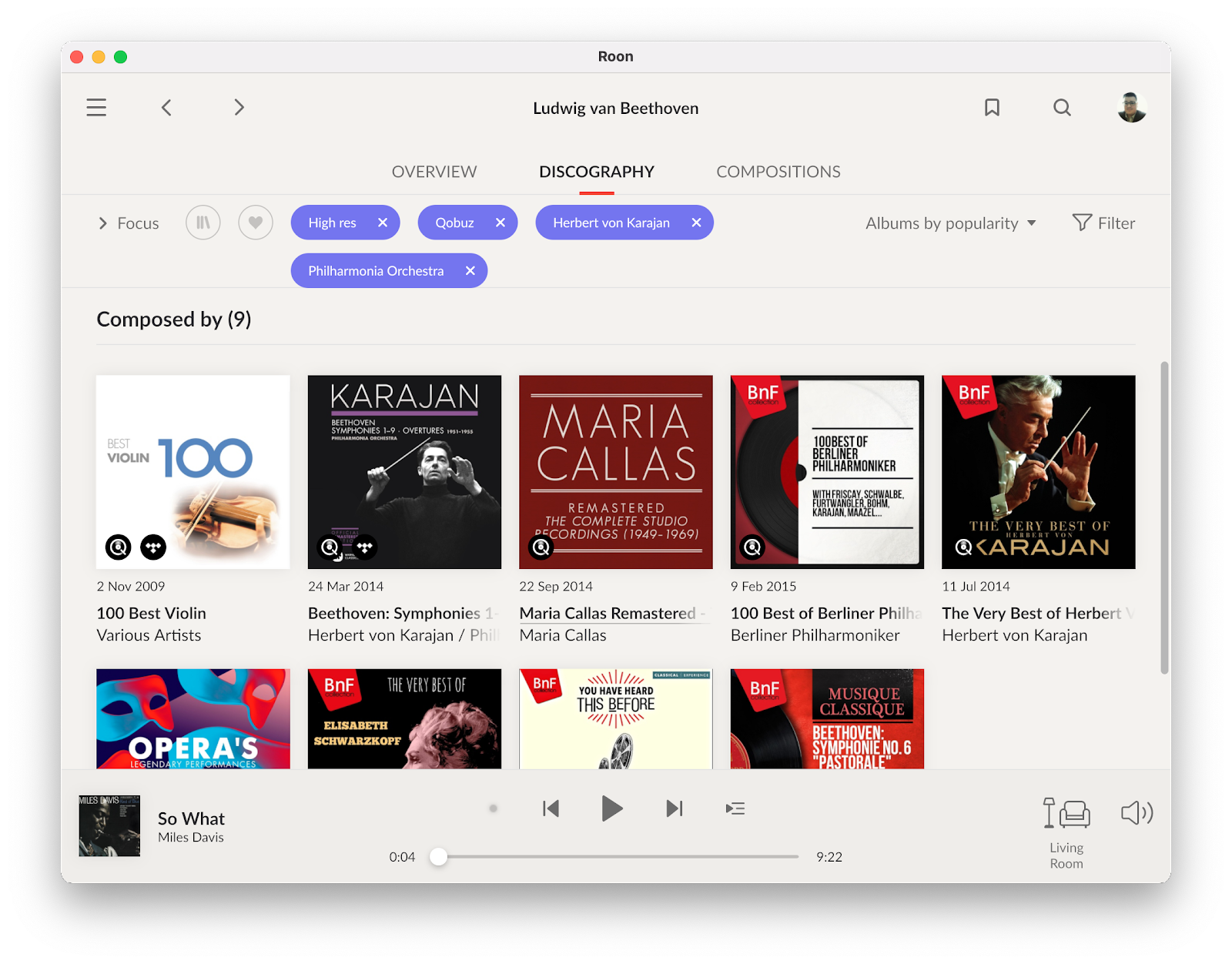Open 'Beethoven: Symphonies' title link
Viewport: 1232px width, 964px height.
pos(403,613)
